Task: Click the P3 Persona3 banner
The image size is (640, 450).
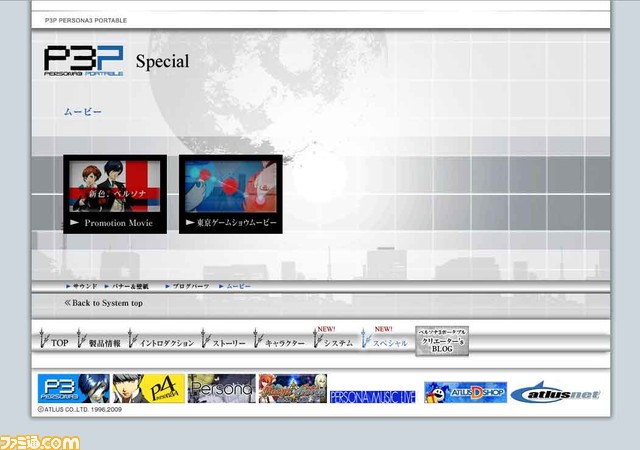Action: pos(74,388)
